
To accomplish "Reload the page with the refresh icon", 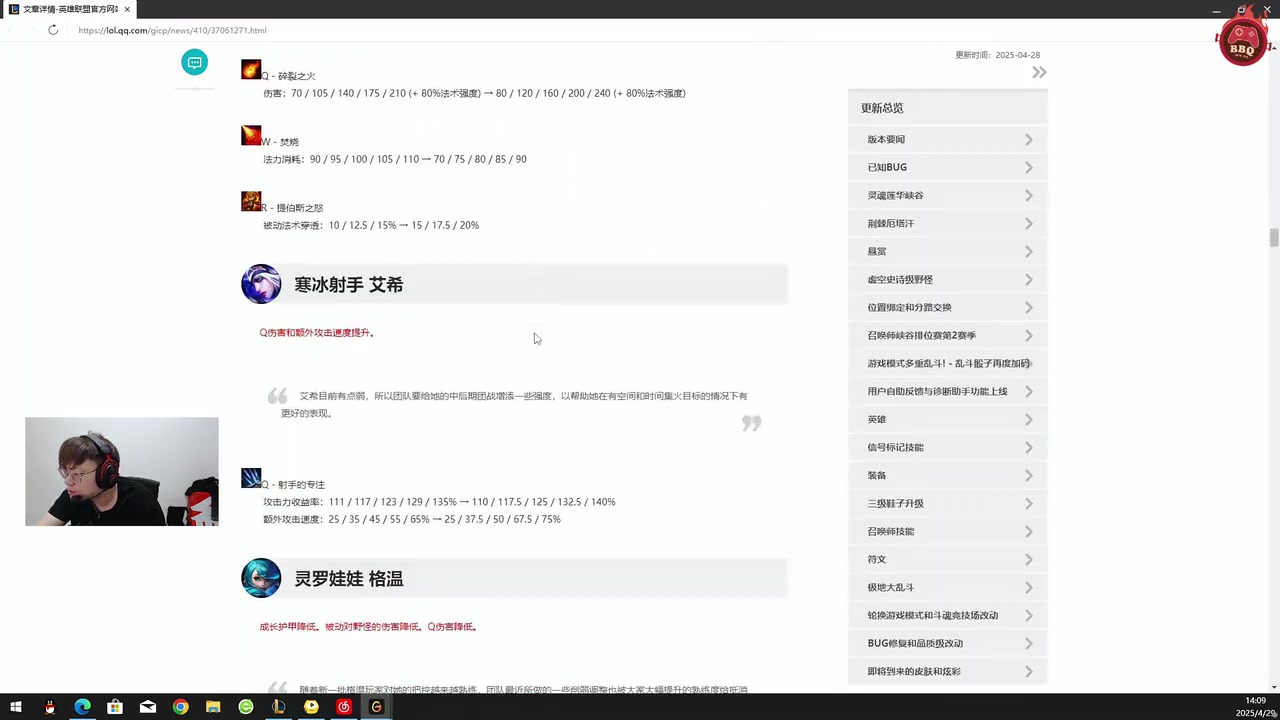I will click(53, 30).
